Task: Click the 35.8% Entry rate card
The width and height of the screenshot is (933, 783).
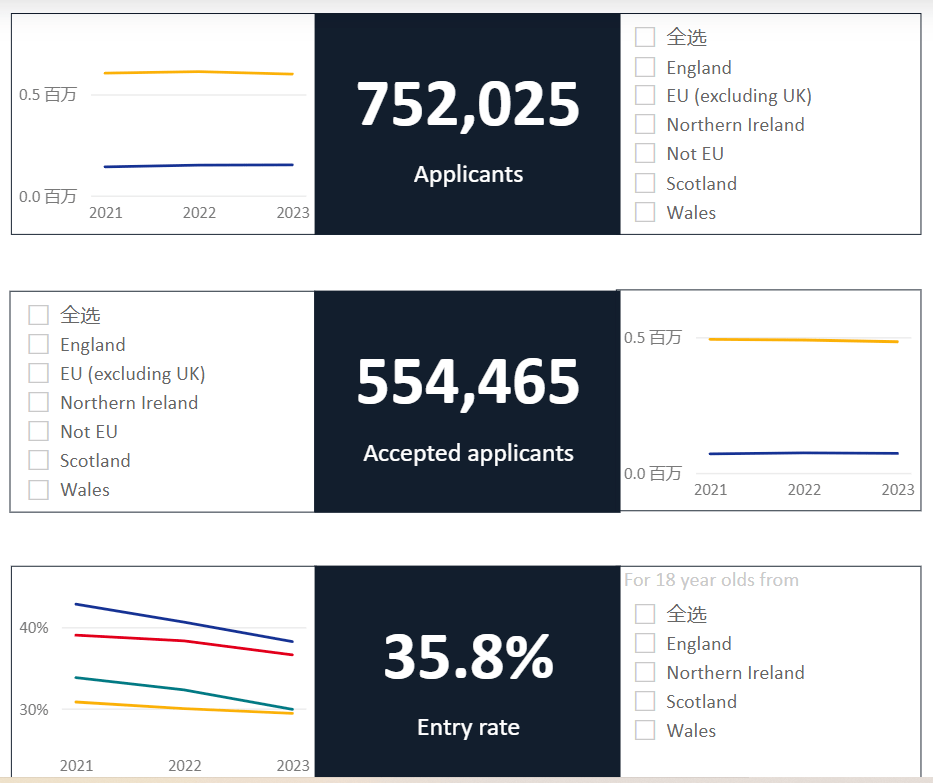Action: click(x=468, y=671)
